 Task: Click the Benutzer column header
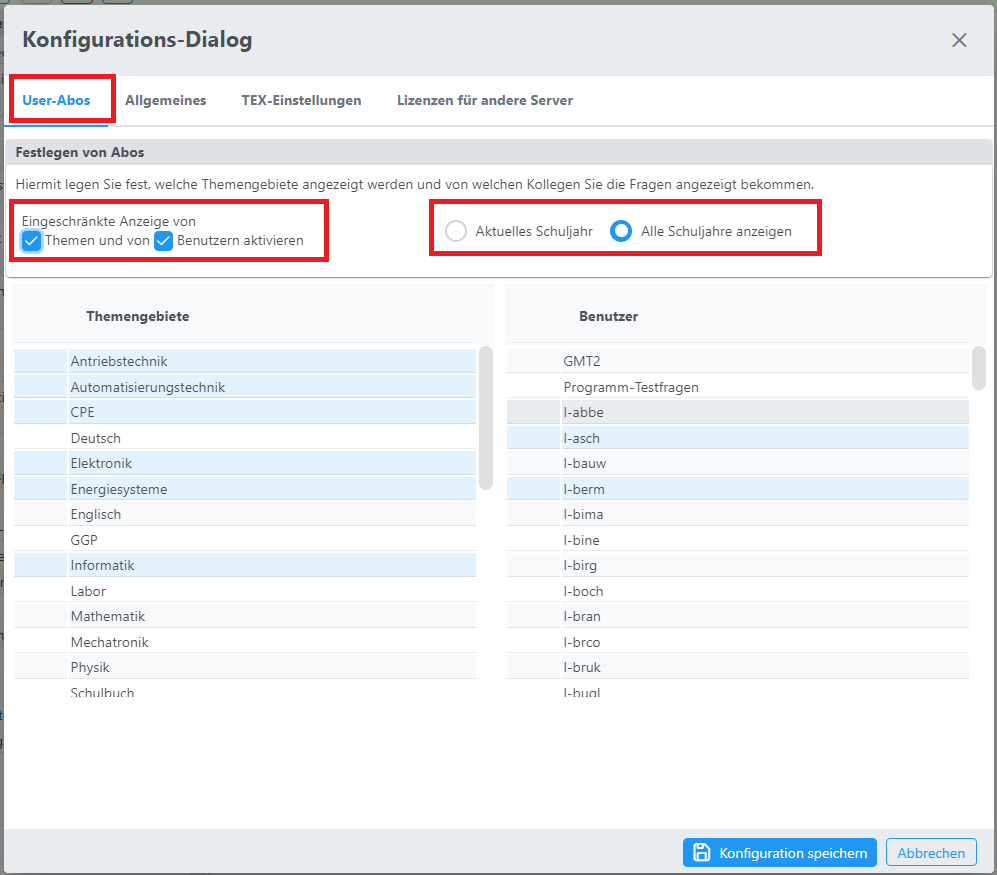[608, 316]
